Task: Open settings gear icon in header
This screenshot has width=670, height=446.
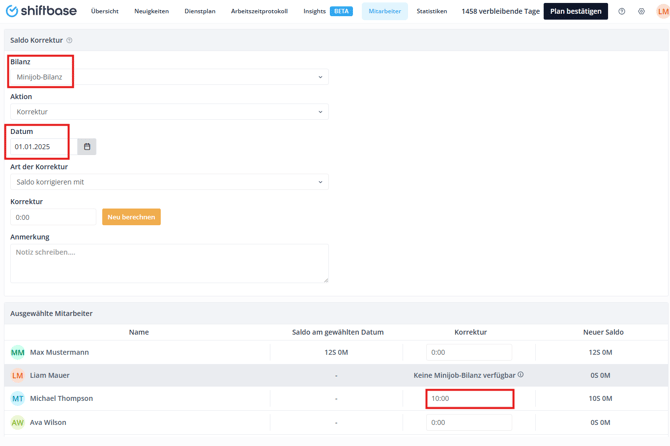Action: (x=641, y=12)
